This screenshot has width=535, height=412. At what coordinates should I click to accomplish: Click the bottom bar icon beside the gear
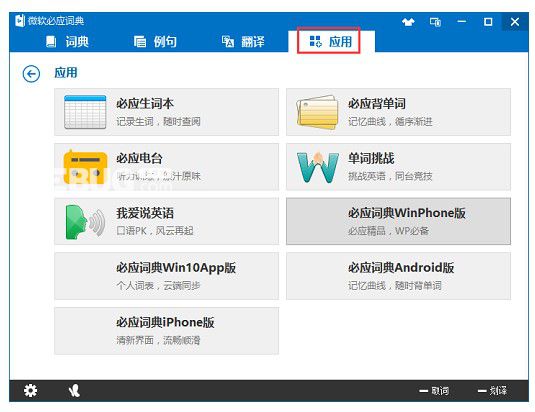74,391
